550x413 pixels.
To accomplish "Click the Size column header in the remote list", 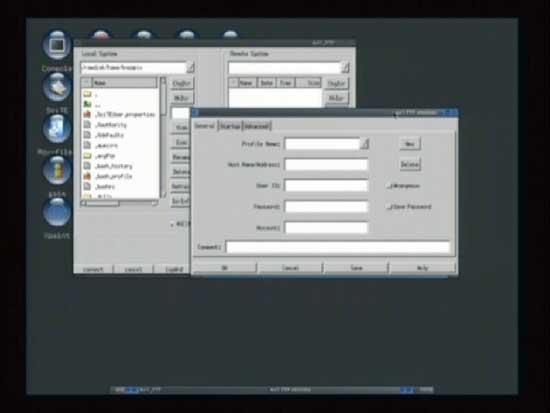I will [x=308, y=83].
